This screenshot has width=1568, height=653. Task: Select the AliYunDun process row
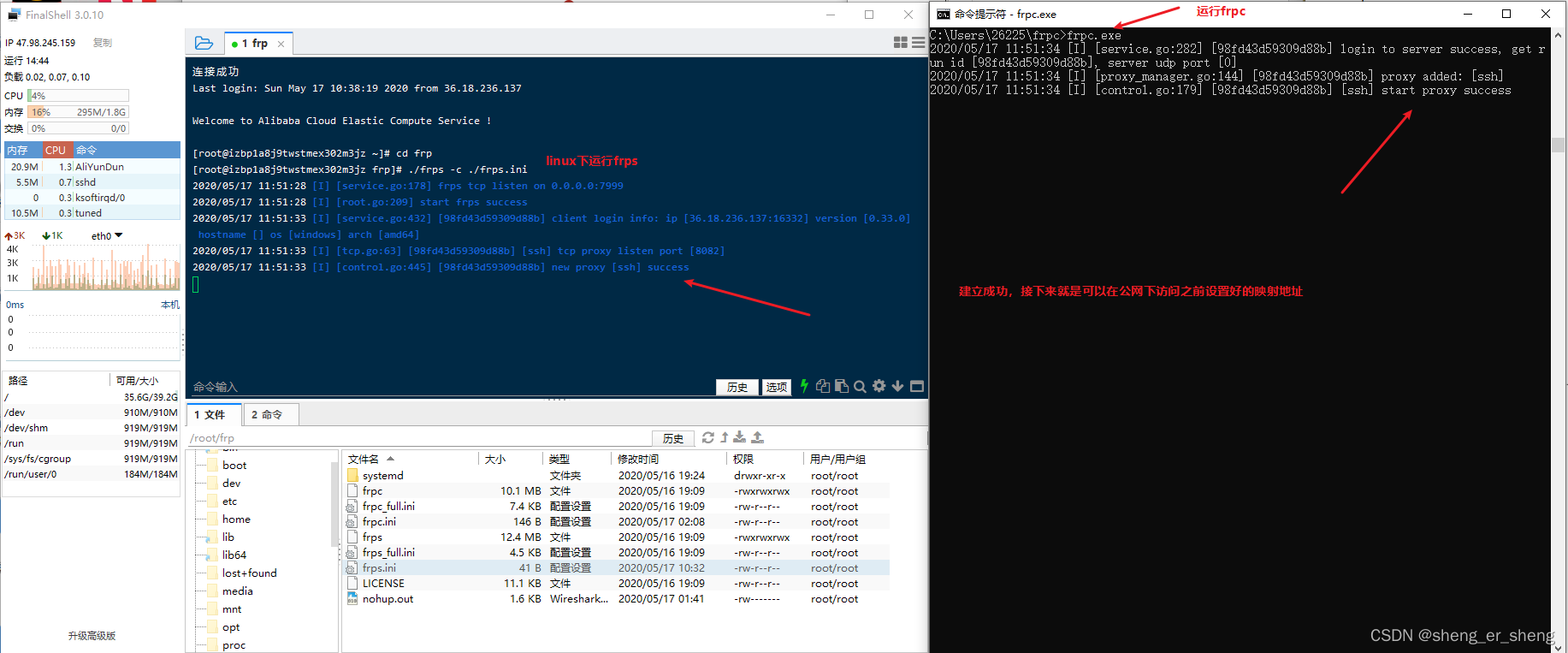pyautogui.click(x=92, y=167)
